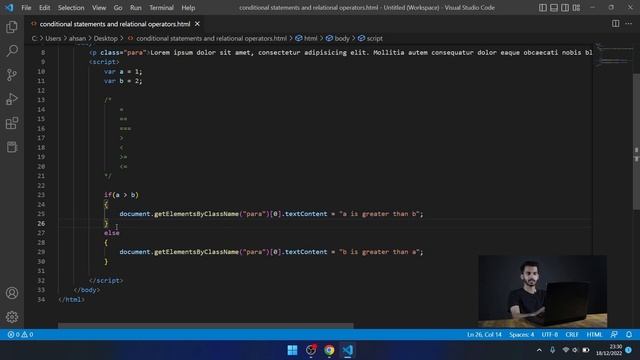Screen dimensions: 640x360
Task: Click line number 23 in gutter
Action: (41, 195)
